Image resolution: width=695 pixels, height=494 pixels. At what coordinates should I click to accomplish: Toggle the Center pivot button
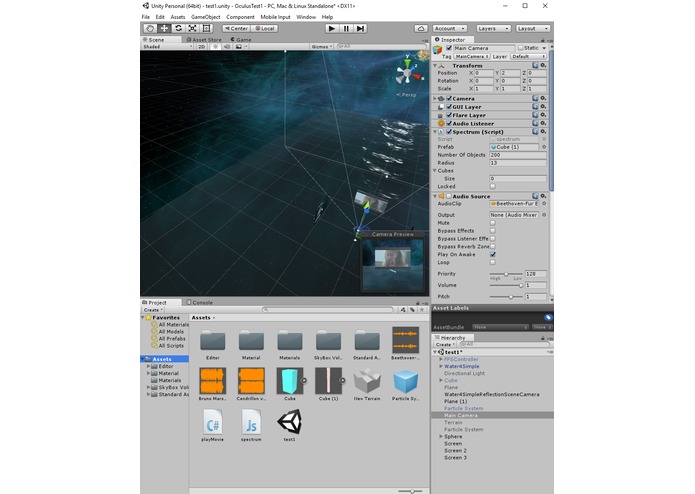coord(236,28)
